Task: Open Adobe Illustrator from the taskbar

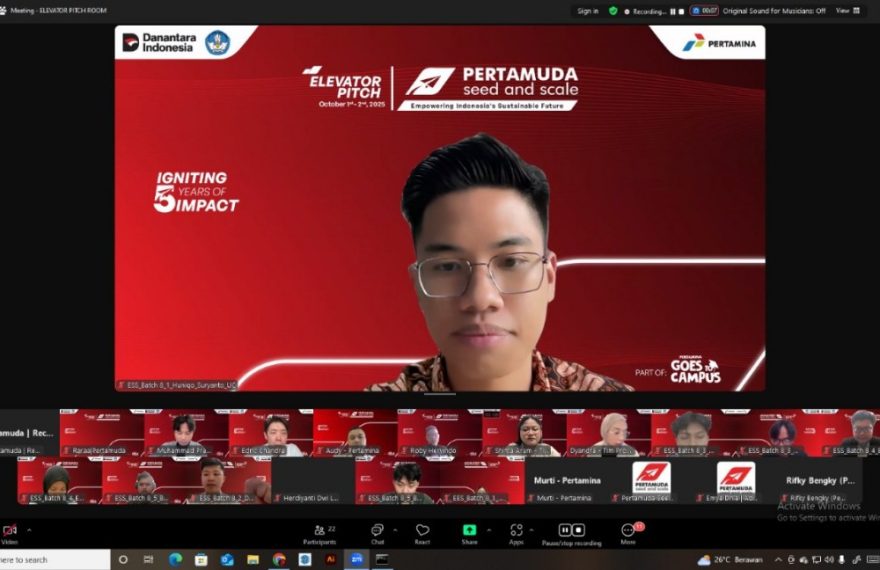Action: pos(331,560)
